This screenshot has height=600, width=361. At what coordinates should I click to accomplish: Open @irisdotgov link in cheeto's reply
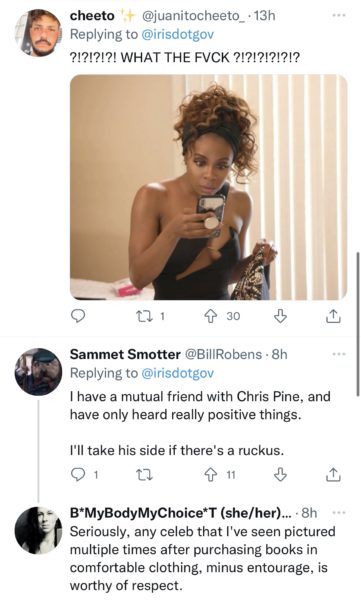click(178, 34)
